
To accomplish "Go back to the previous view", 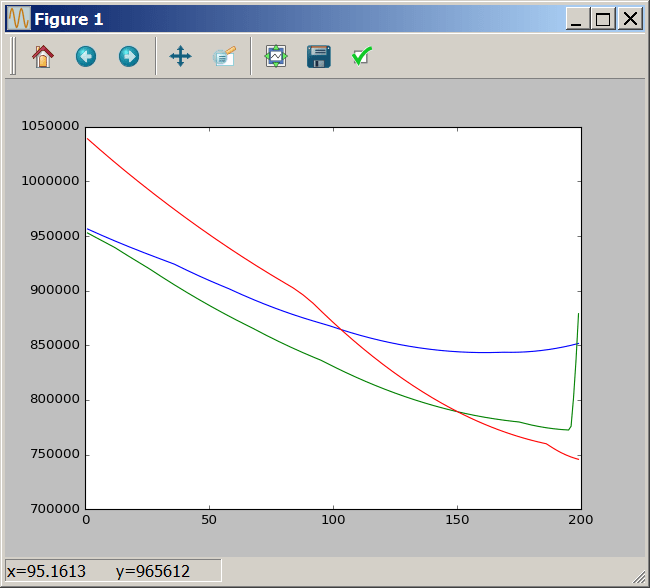I will pyautogui.click(x=86, y=56).
